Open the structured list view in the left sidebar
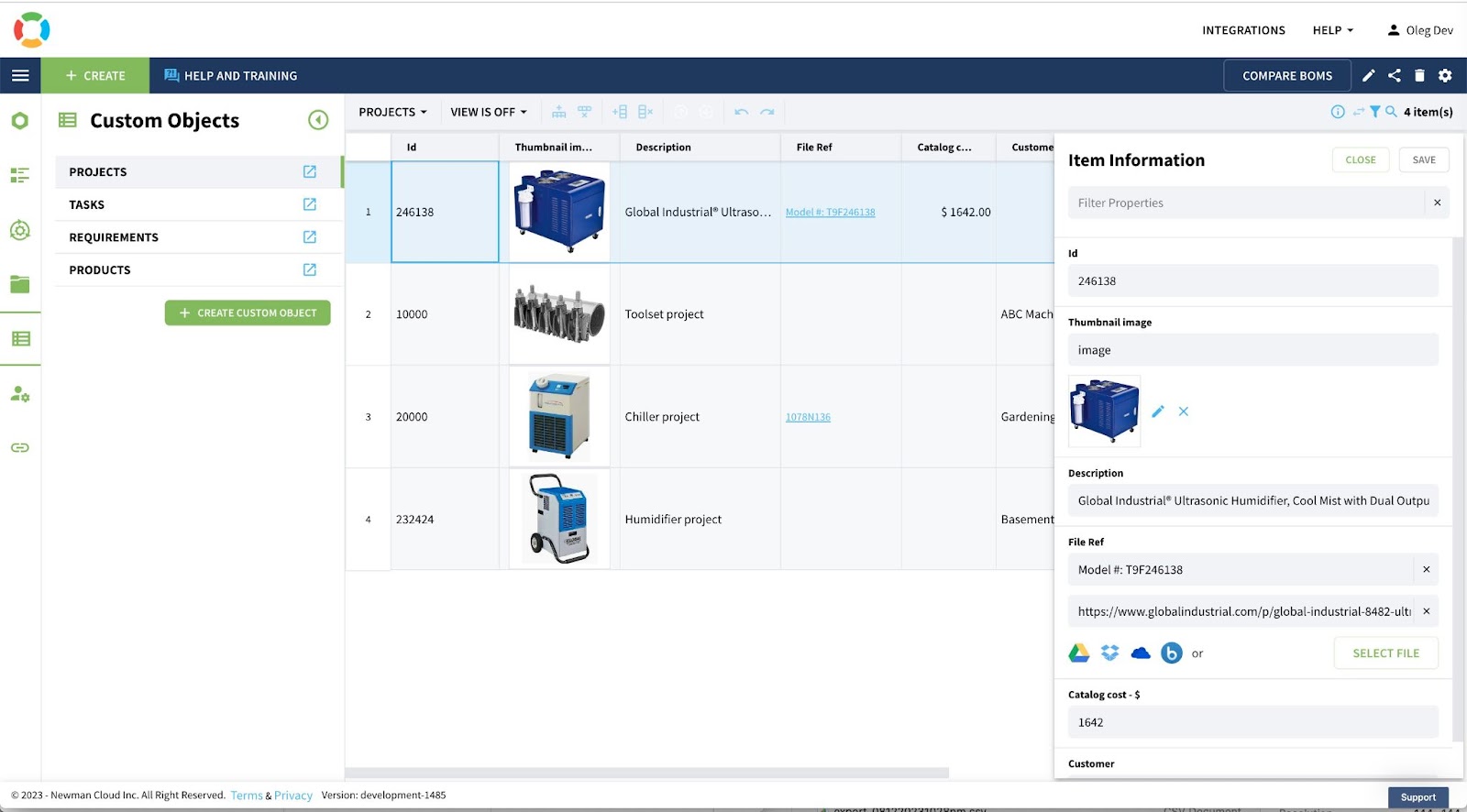The image size is (1467, 812). click(x=20, y=175)
